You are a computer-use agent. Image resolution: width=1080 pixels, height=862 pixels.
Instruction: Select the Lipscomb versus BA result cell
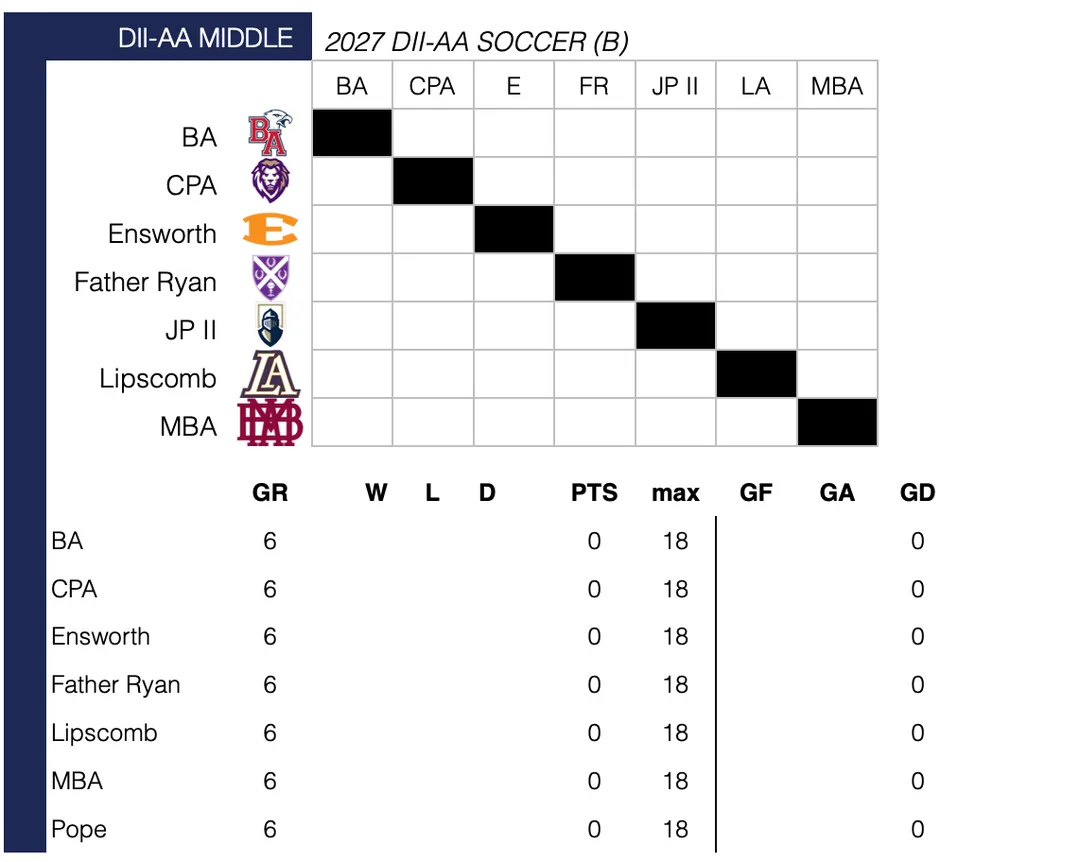pyautogui.click(x=352, y=374)
